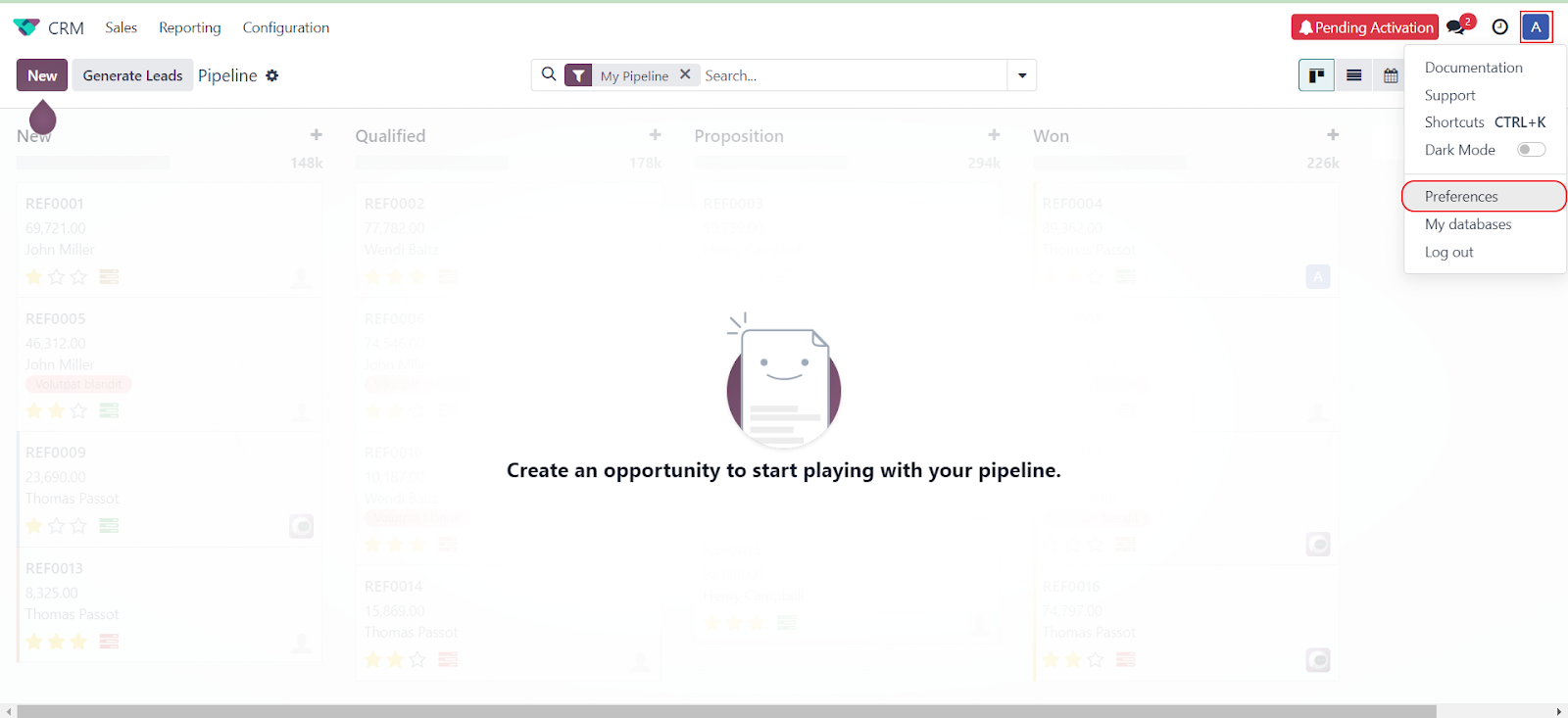Open the Pipeline settings gear icon

272,75
